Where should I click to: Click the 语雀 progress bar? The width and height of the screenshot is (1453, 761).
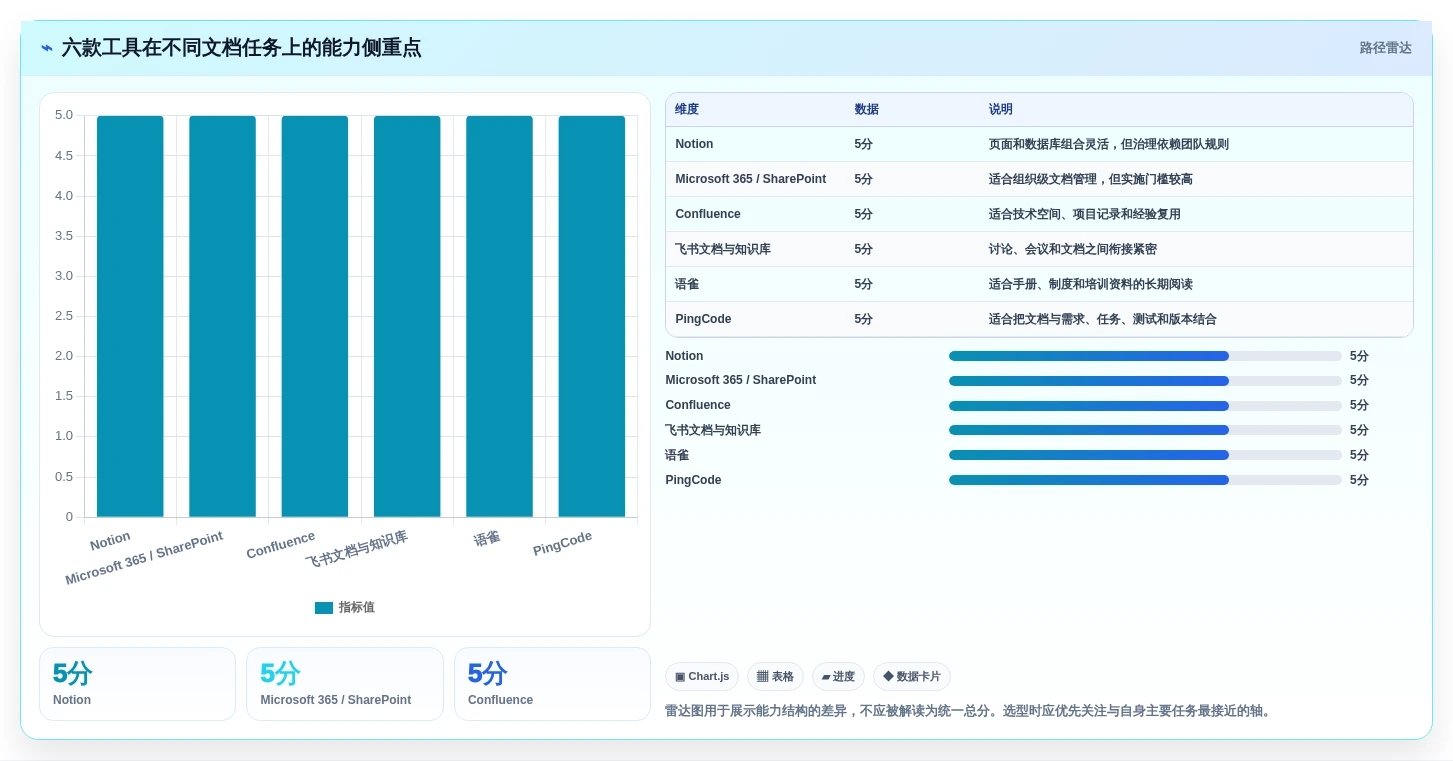1145,455
